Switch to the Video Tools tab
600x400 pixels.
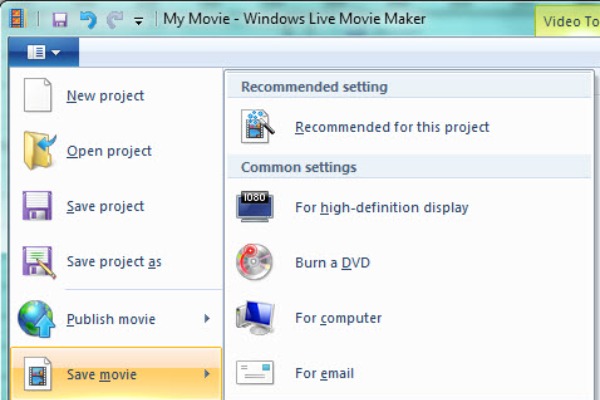[x=568, y=21]
